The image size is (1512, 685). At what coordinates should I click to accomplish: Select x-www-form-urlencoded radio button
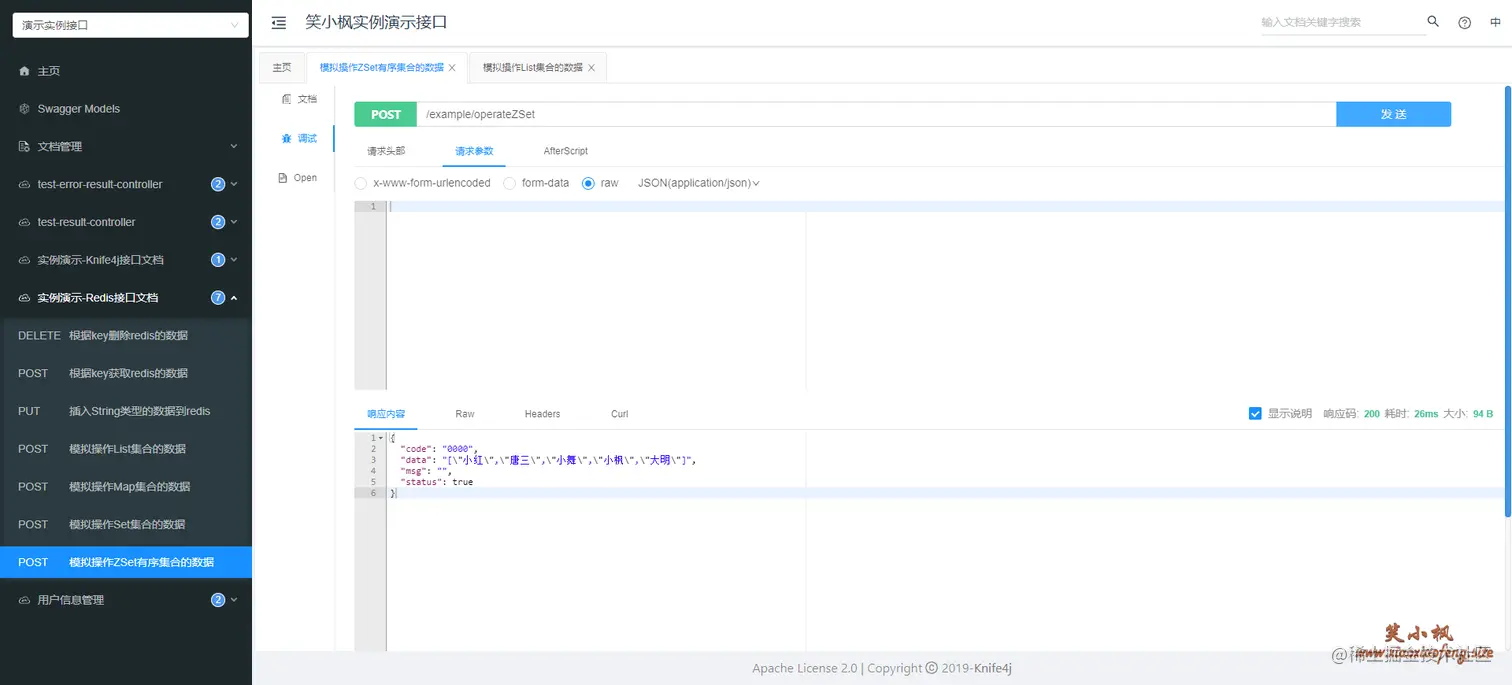pos(361,183)
